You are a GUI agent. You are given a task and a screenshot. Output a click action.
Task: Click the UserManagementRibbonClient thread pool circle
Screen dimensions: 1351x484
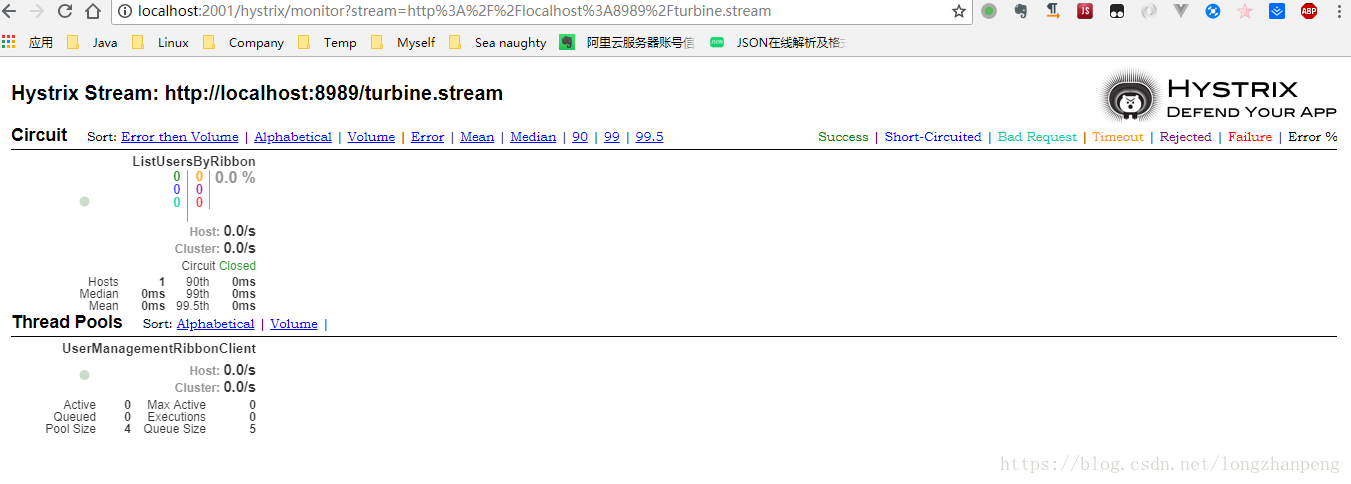click(85, 375)
